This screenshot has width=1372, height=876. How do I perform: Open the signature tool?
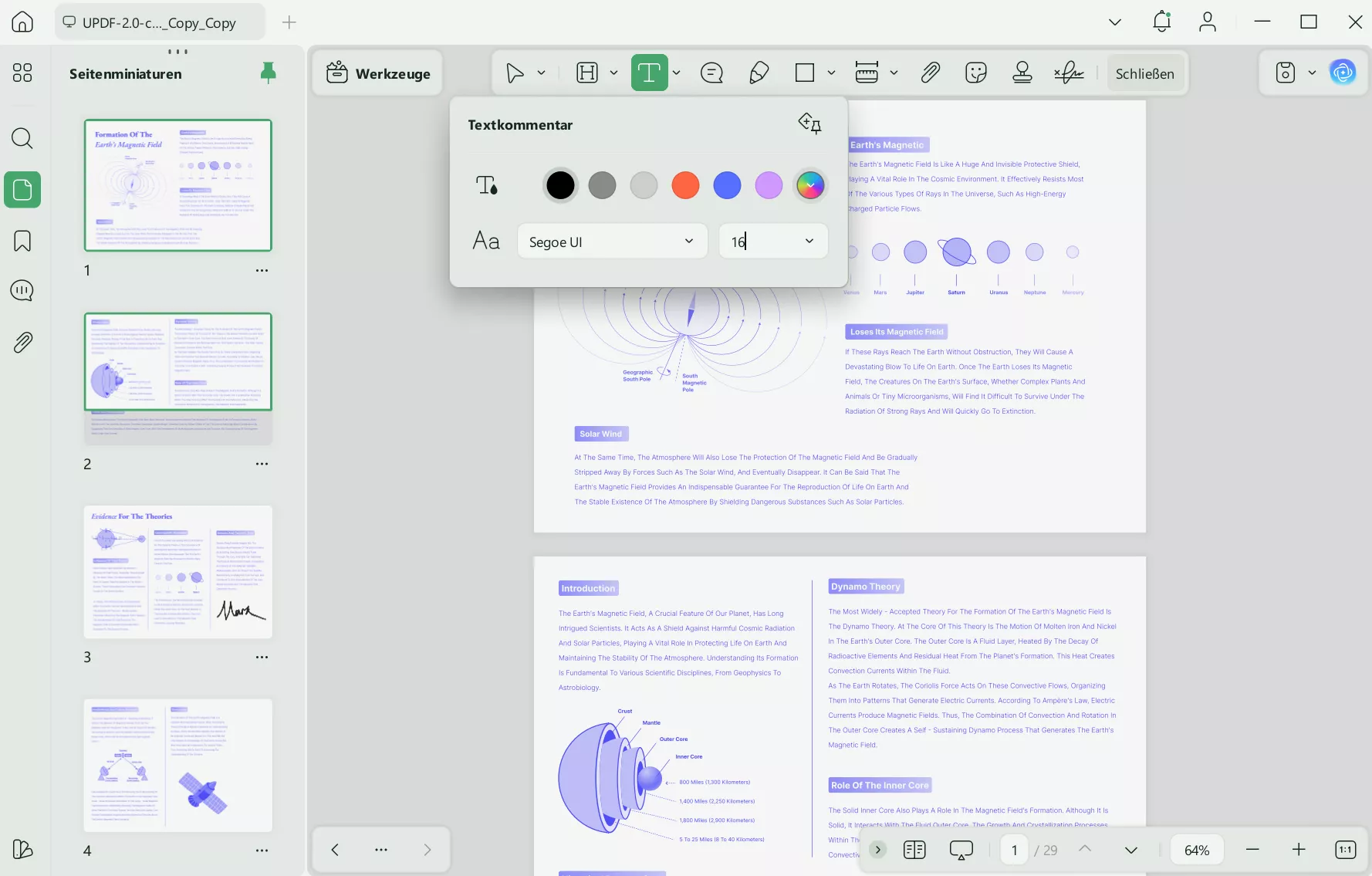[1069, 73]
